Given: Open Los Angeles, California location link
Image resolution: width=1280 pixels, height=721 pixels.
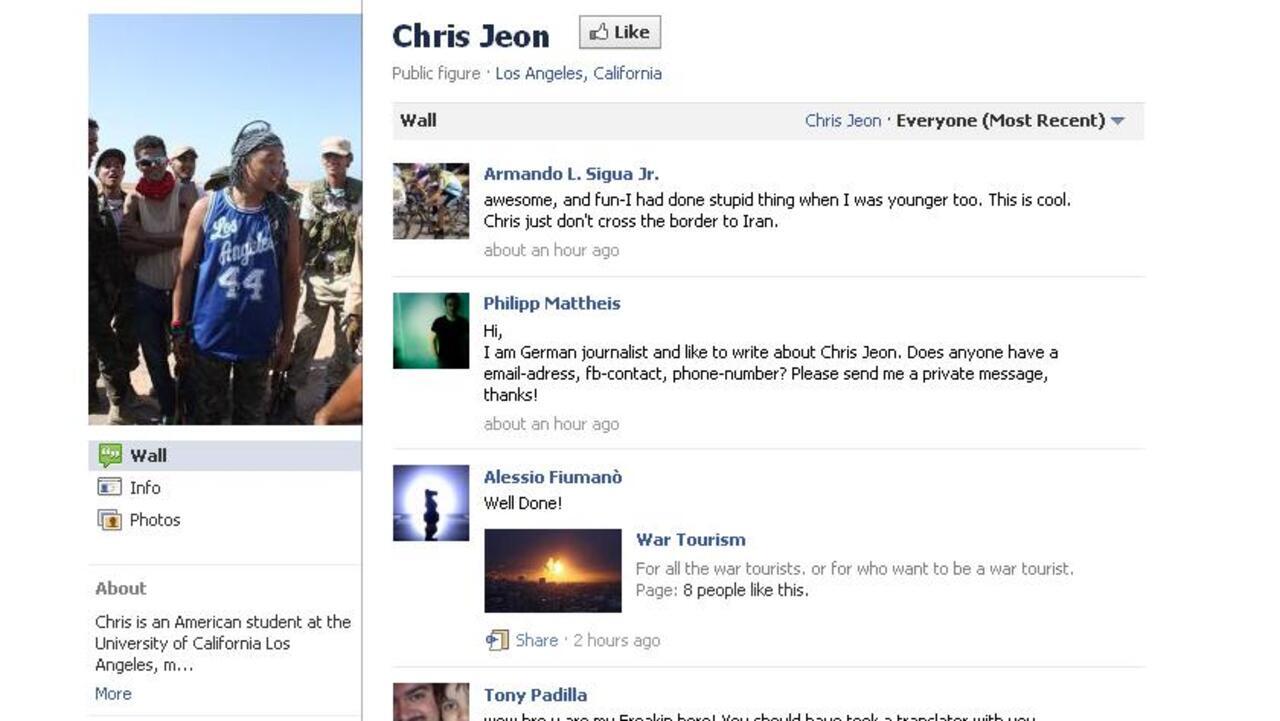Looking at the screenshot, I should click(x=578, y=73).
